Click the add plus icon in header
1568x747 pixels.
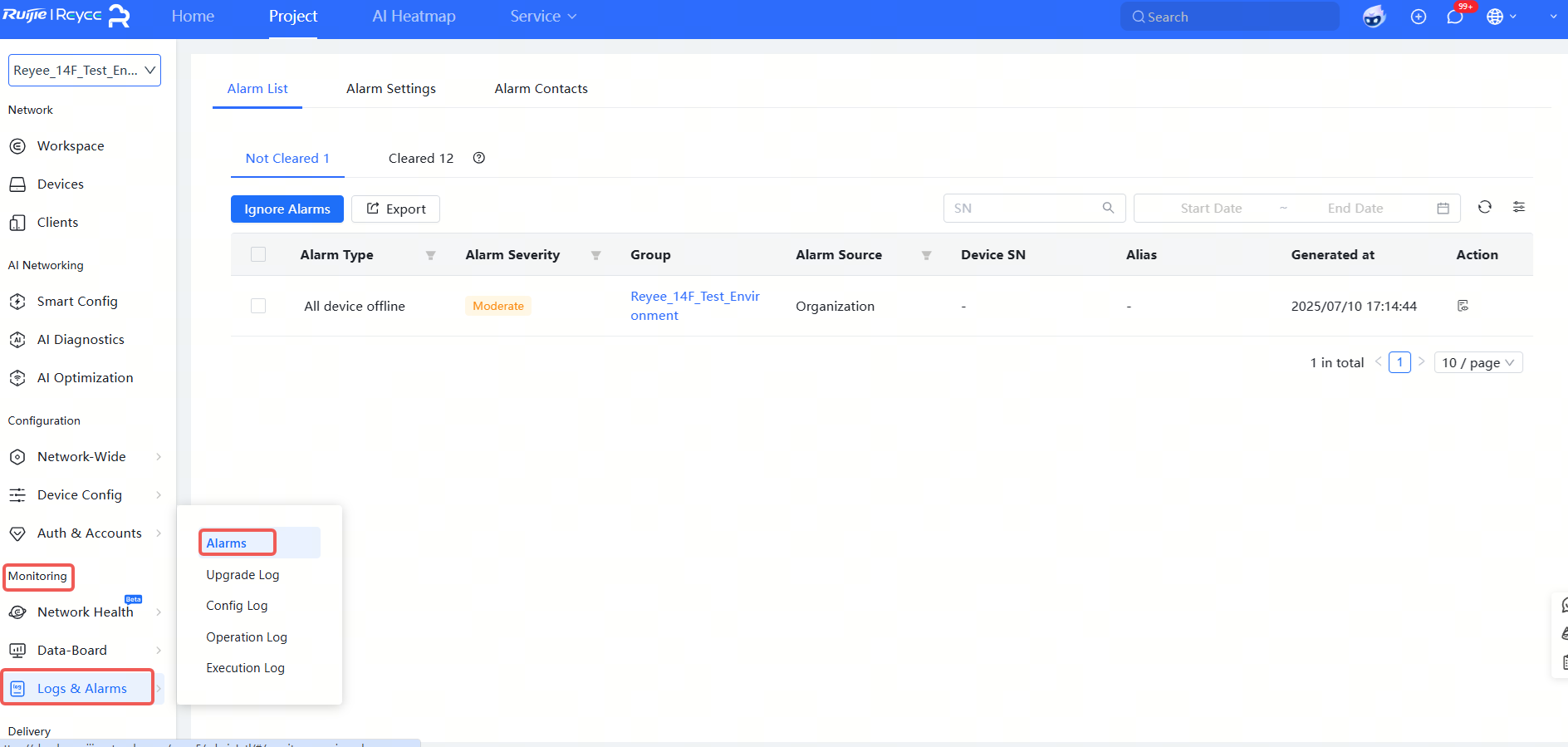coord(1418,17)
